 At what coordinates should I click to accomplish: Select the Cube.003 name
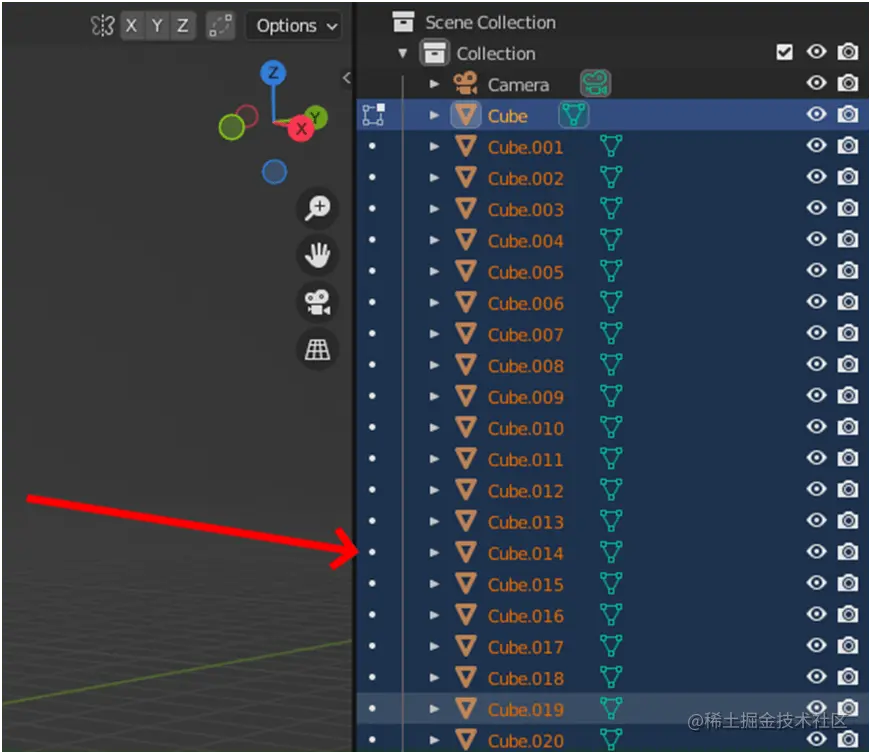[x=525, y=209]
